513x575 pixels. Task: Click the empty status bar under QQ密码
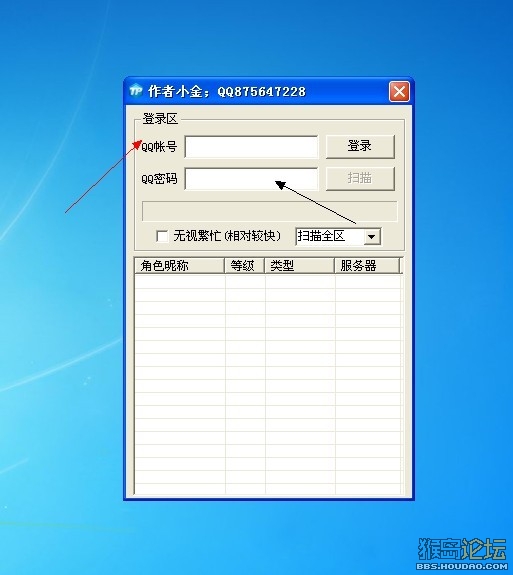pyautogui.click(x=270, y=211)
